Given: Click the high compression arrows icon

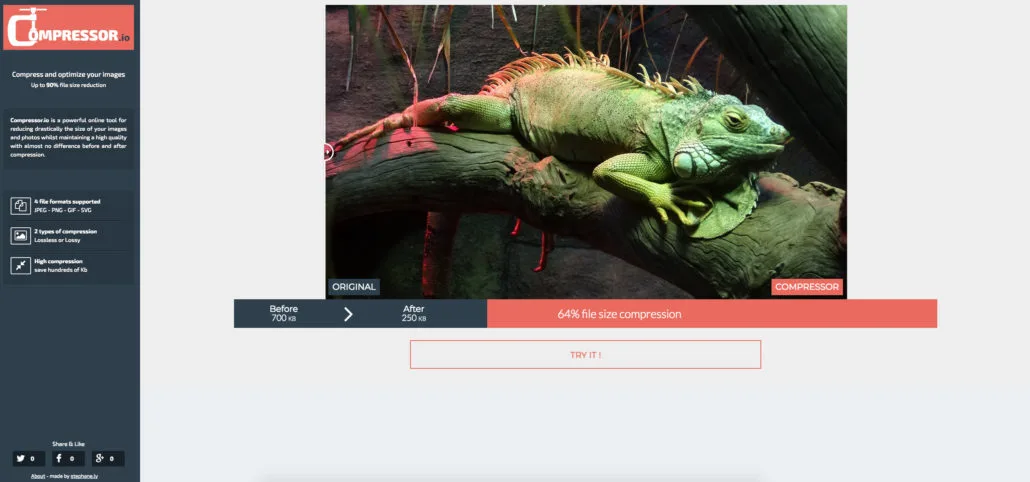Looking at the screenshot, I should coord(20,265).
